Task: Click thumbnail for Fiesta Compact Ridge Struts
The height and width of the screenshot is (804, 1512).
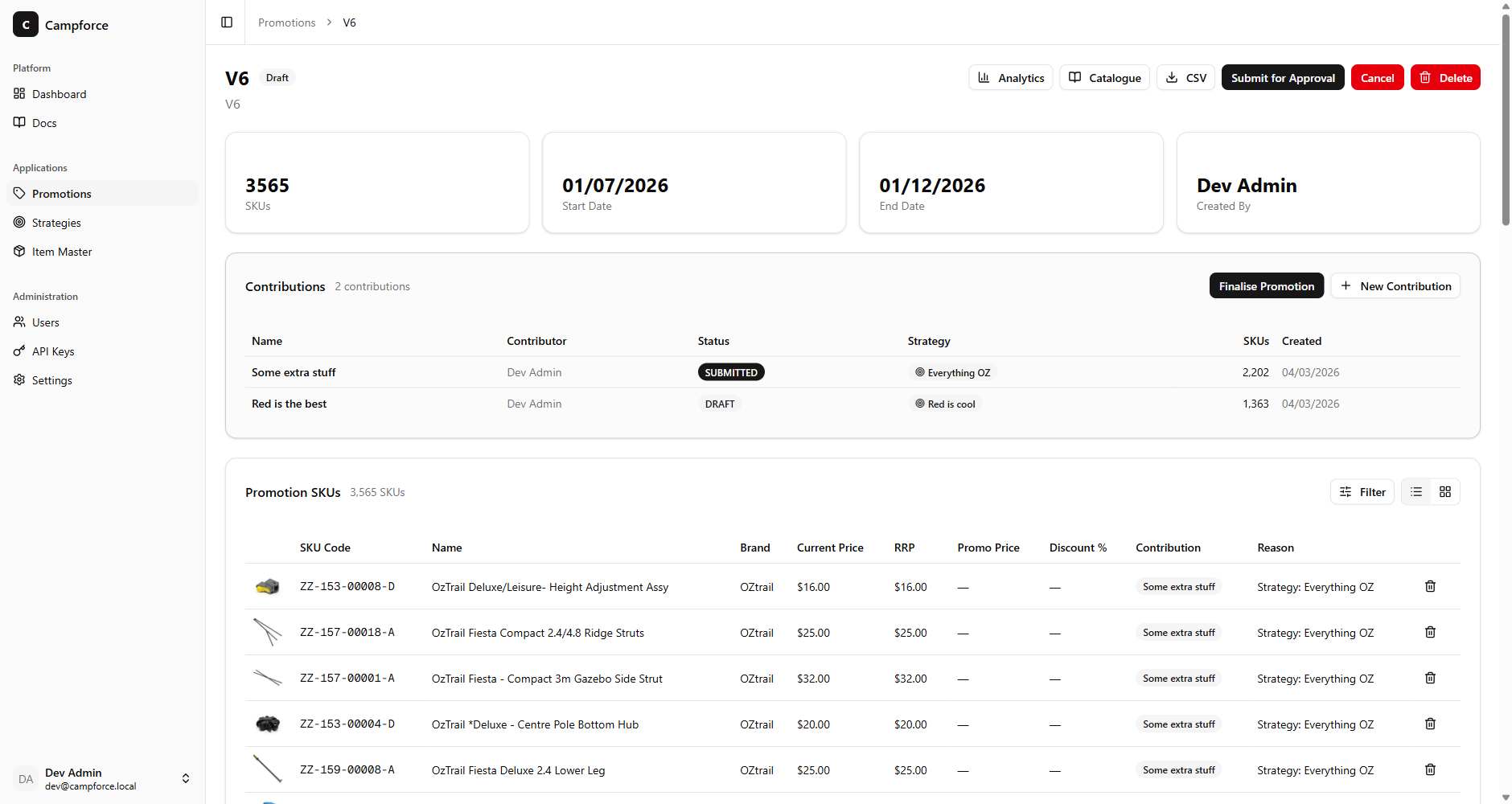Action: pyautogui.click(x=267, y=632)
